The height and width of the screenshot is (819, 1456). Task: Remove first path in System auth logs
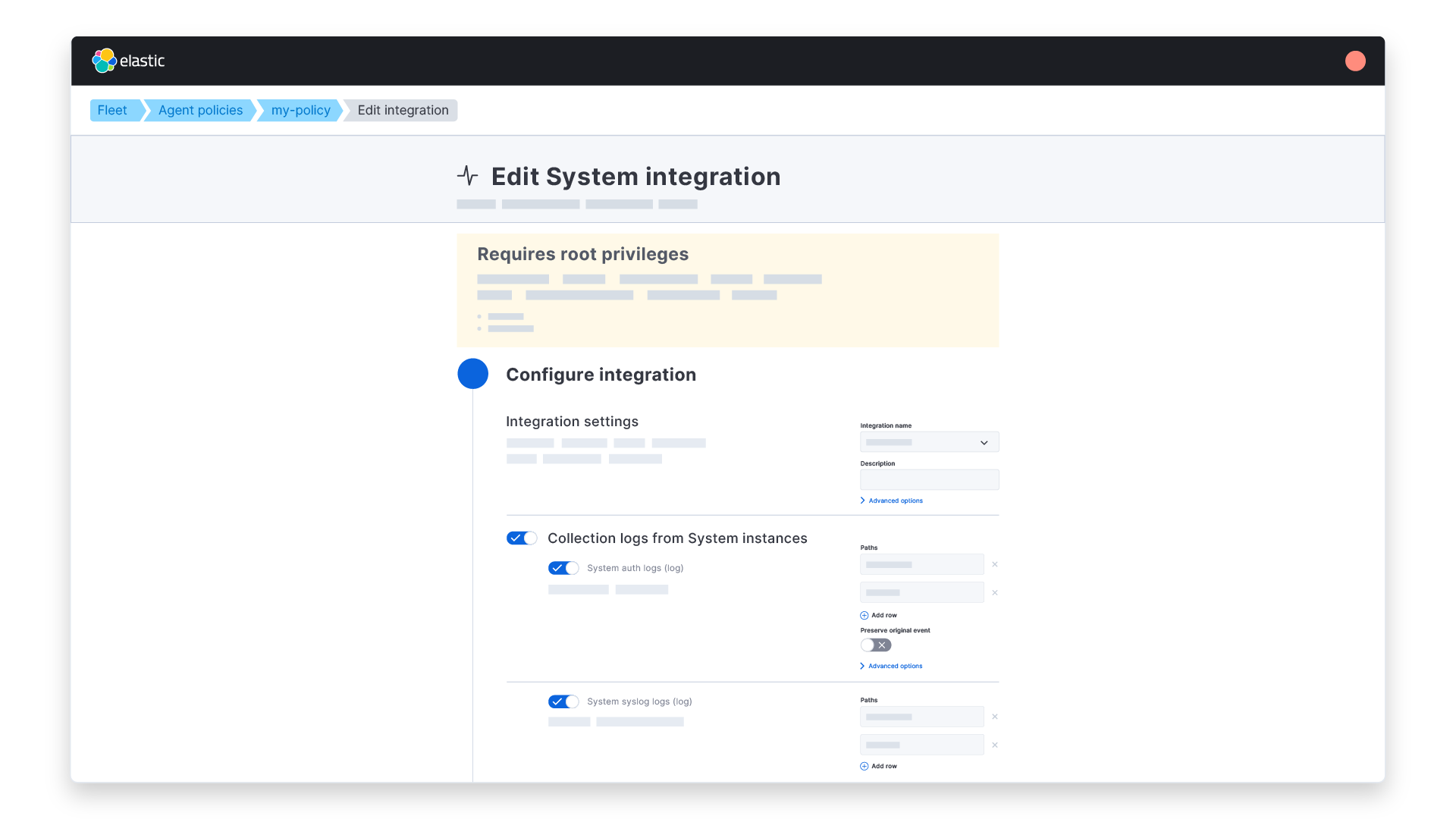tap(995, 564)
